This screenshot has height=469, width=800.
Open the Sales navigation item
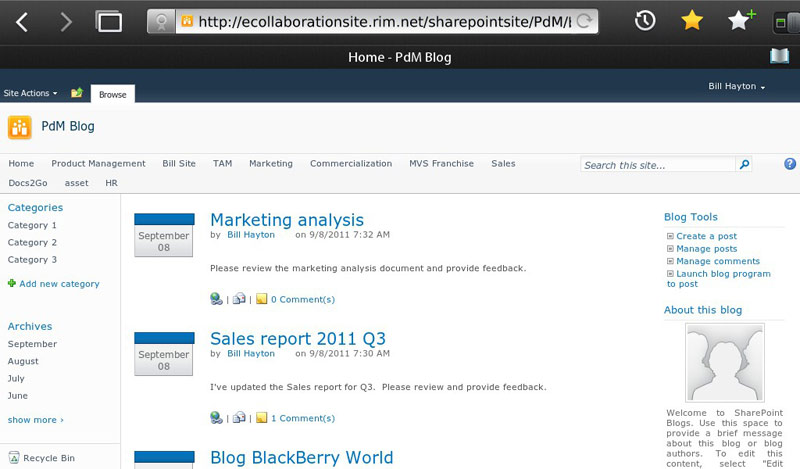(x=503, y=163)
